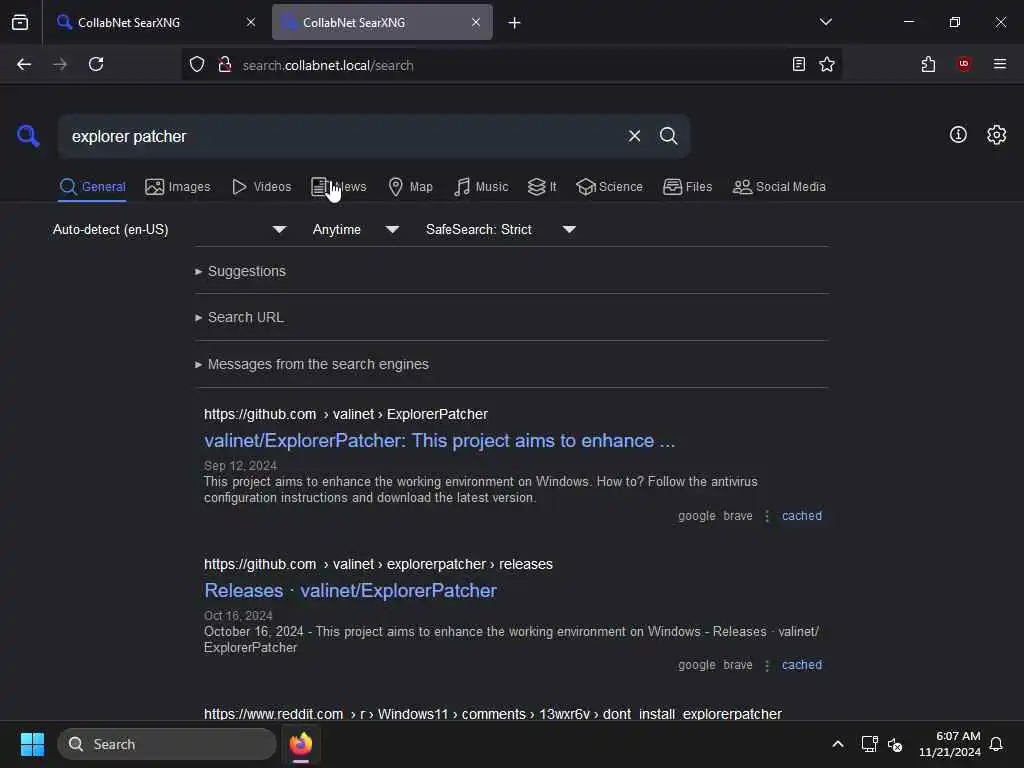
Task: Select the General search category
Action: pyautogui.click(x=92, y=187)
